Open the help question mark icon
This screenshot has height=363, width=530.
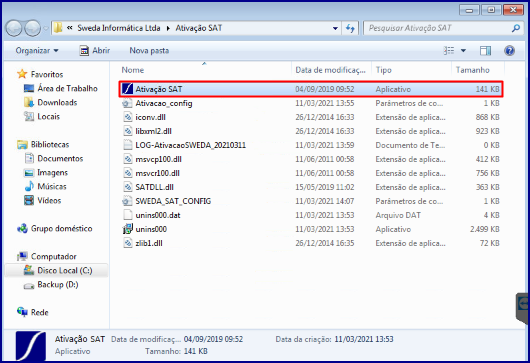click(509, 51)
